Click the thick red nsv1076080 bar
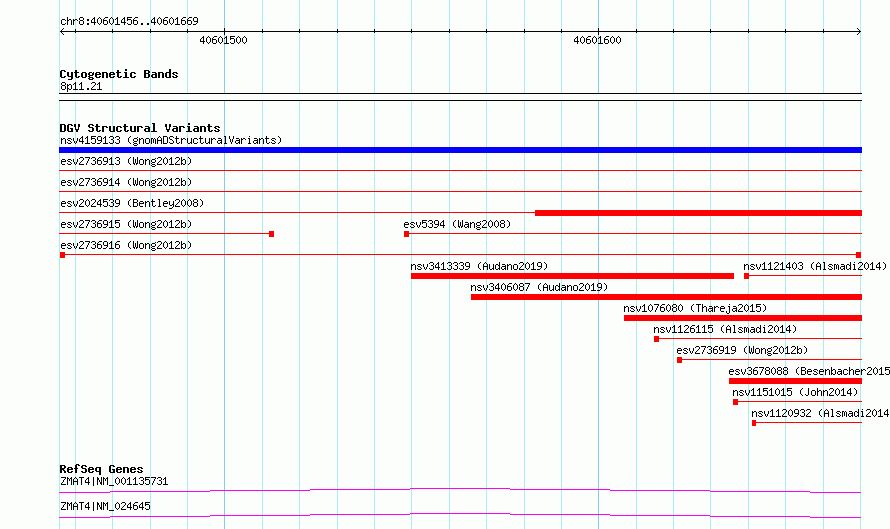The height and width of the screenshot is (529, 890). pos(743,318)
